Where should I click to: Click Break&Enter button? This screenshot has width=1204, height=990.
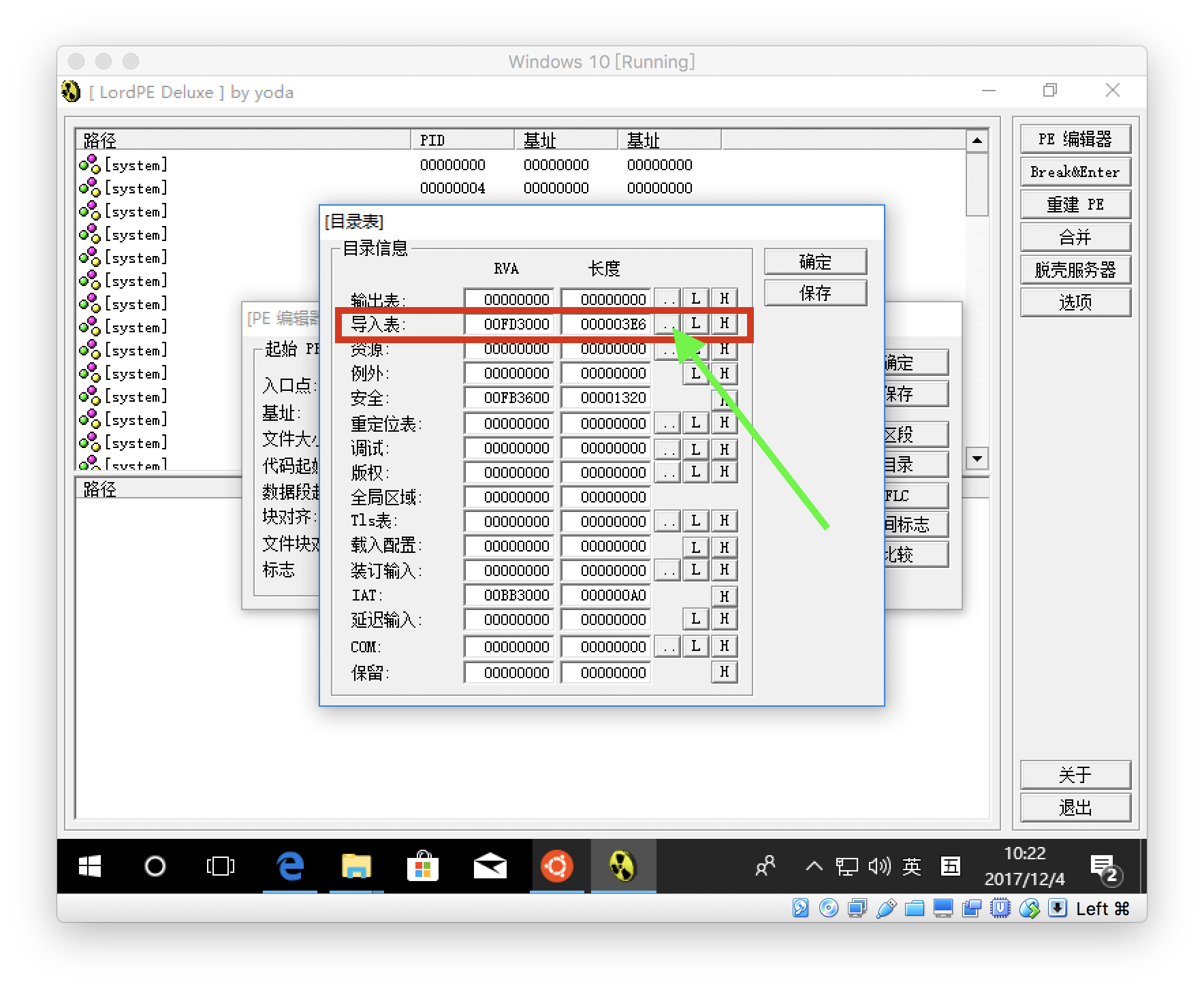pos(1075,172)
